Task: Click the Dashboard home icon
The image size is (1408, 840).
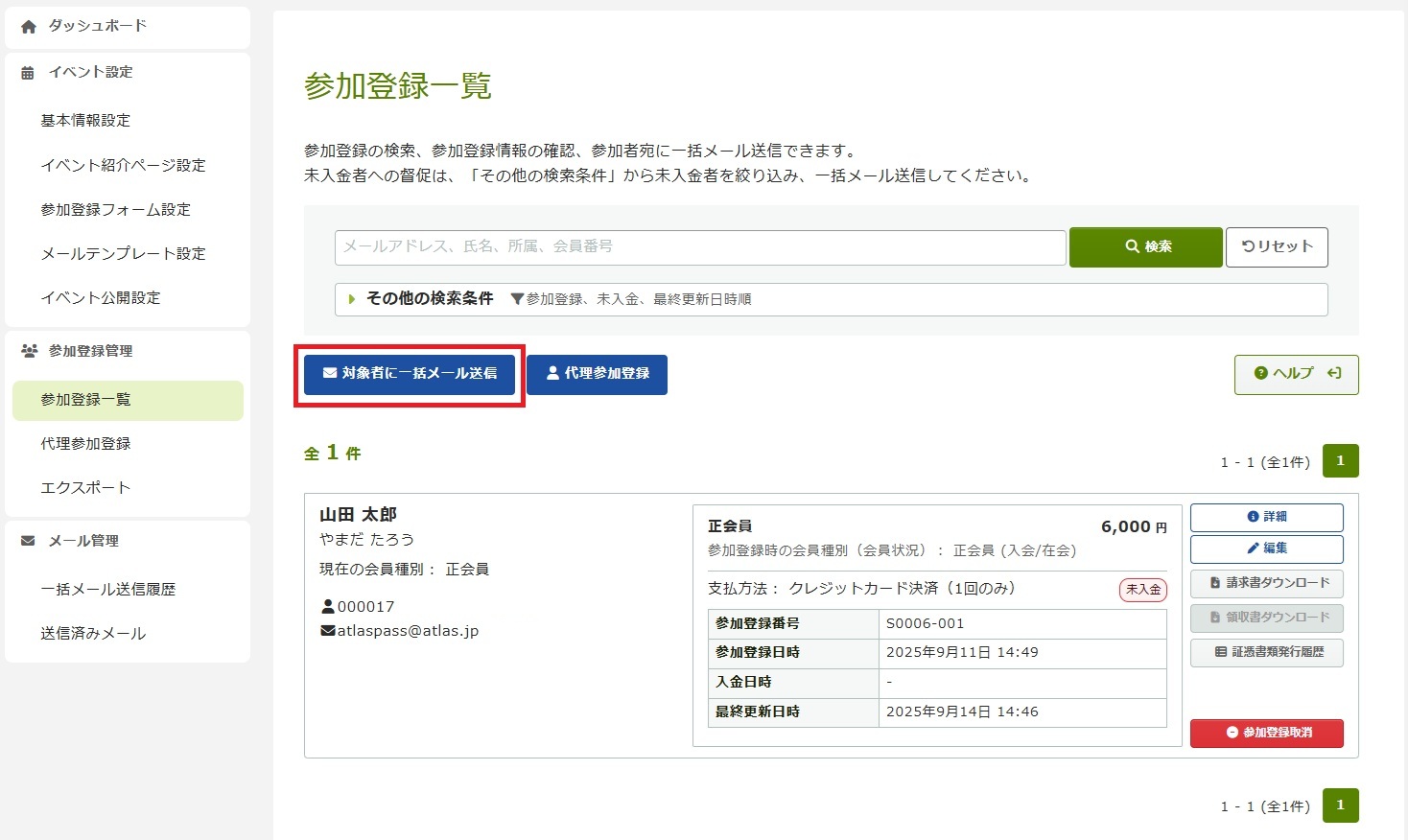Action: coord(29,27)
